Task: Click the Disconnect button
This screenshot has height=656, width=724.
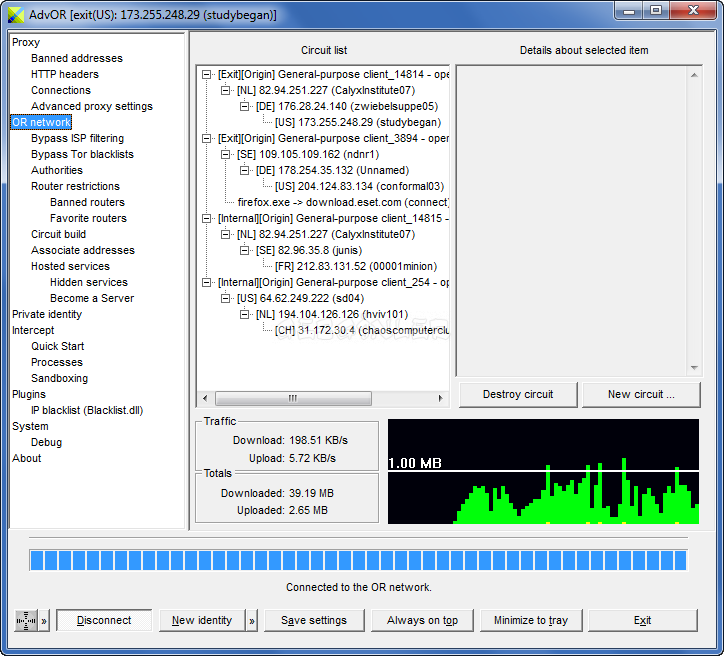Action: pos(104,620)
